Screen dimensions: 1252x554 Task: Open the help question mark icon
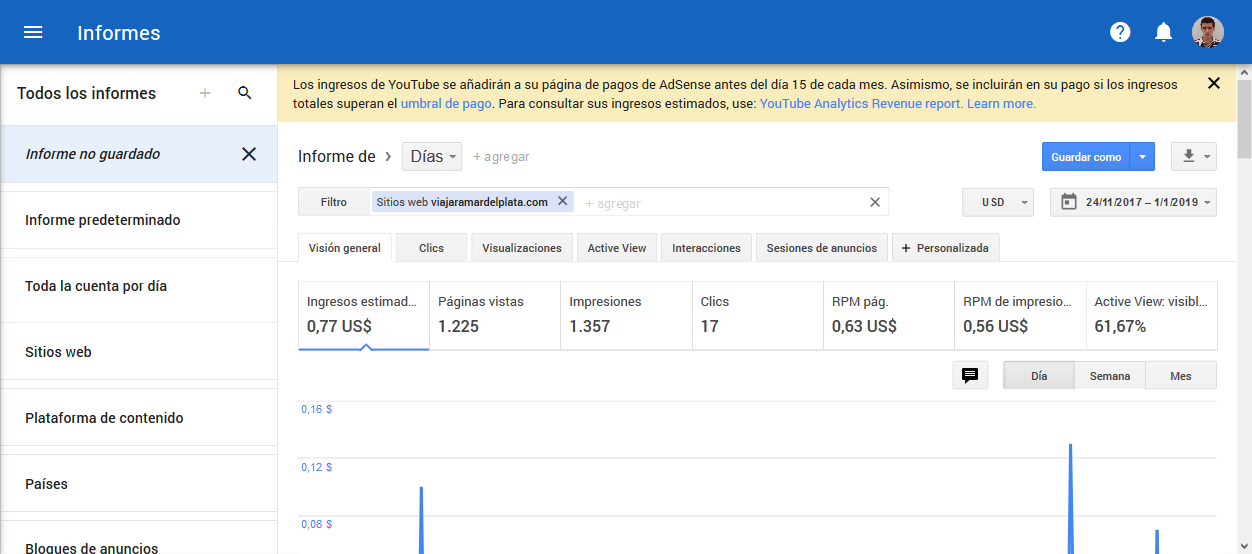[x=1120, y=32]
